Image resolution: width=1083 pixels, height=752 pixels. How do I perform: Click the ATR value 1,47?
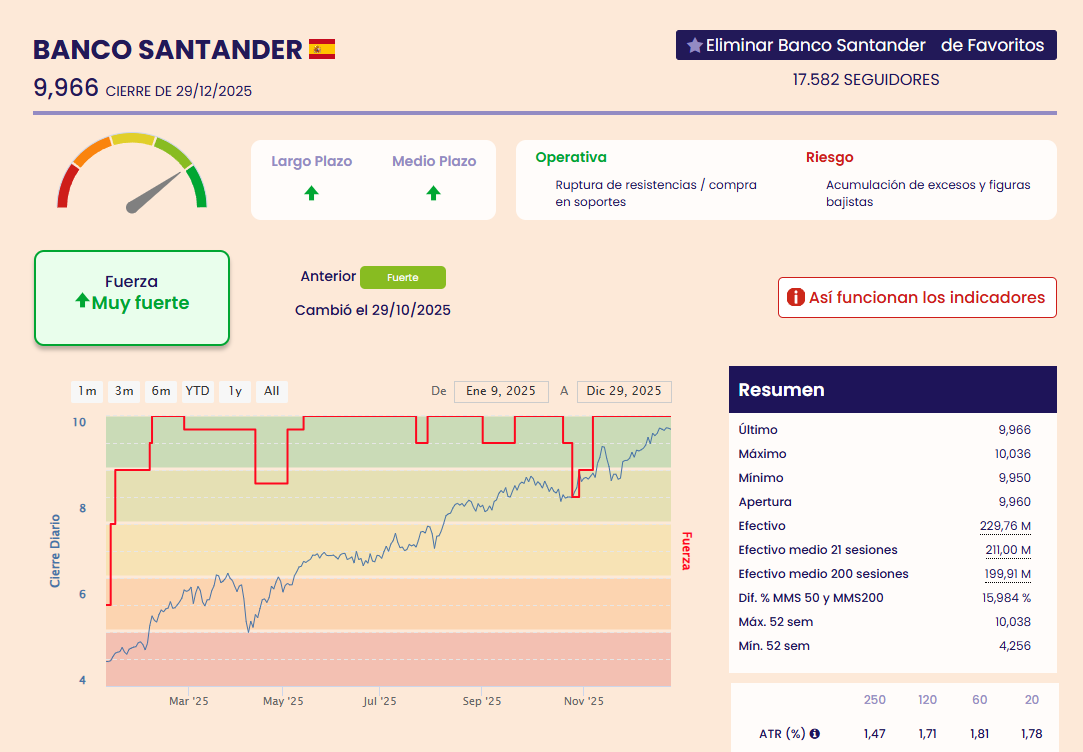click(x=874, y=733)
